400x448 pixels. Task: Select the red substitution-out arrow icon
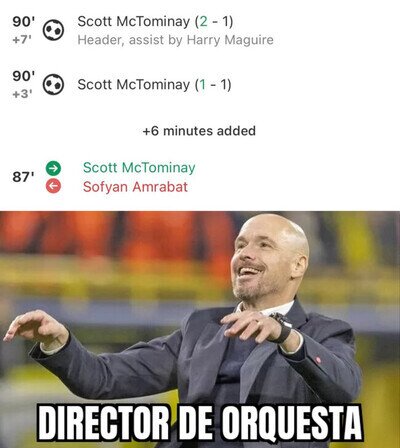pyautogui.click(x=53, y=186)
